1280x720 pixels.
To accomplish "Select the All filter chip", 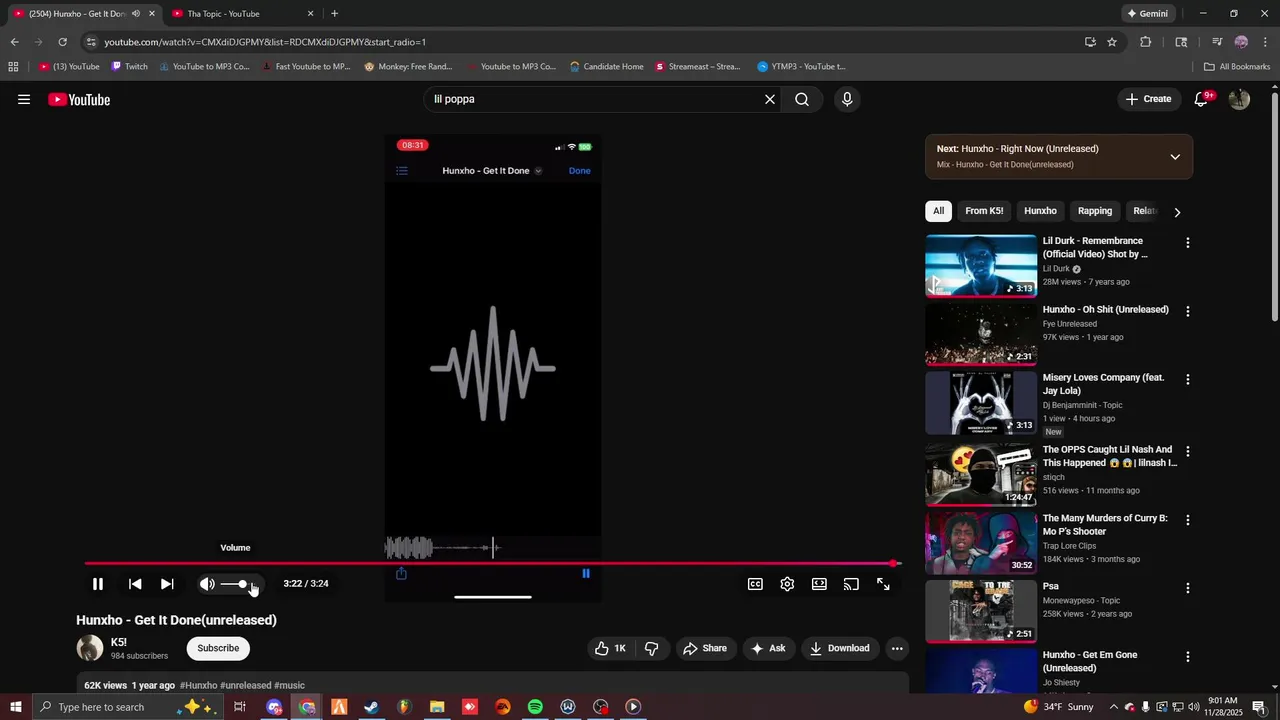I will 938,211.
